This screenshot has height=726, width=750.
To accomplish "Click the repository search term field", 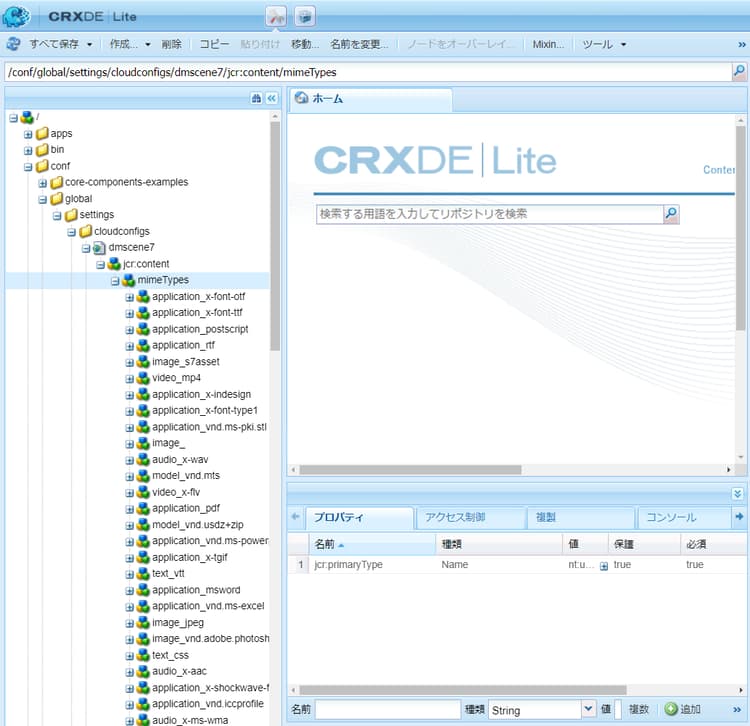I will point(489,214).
